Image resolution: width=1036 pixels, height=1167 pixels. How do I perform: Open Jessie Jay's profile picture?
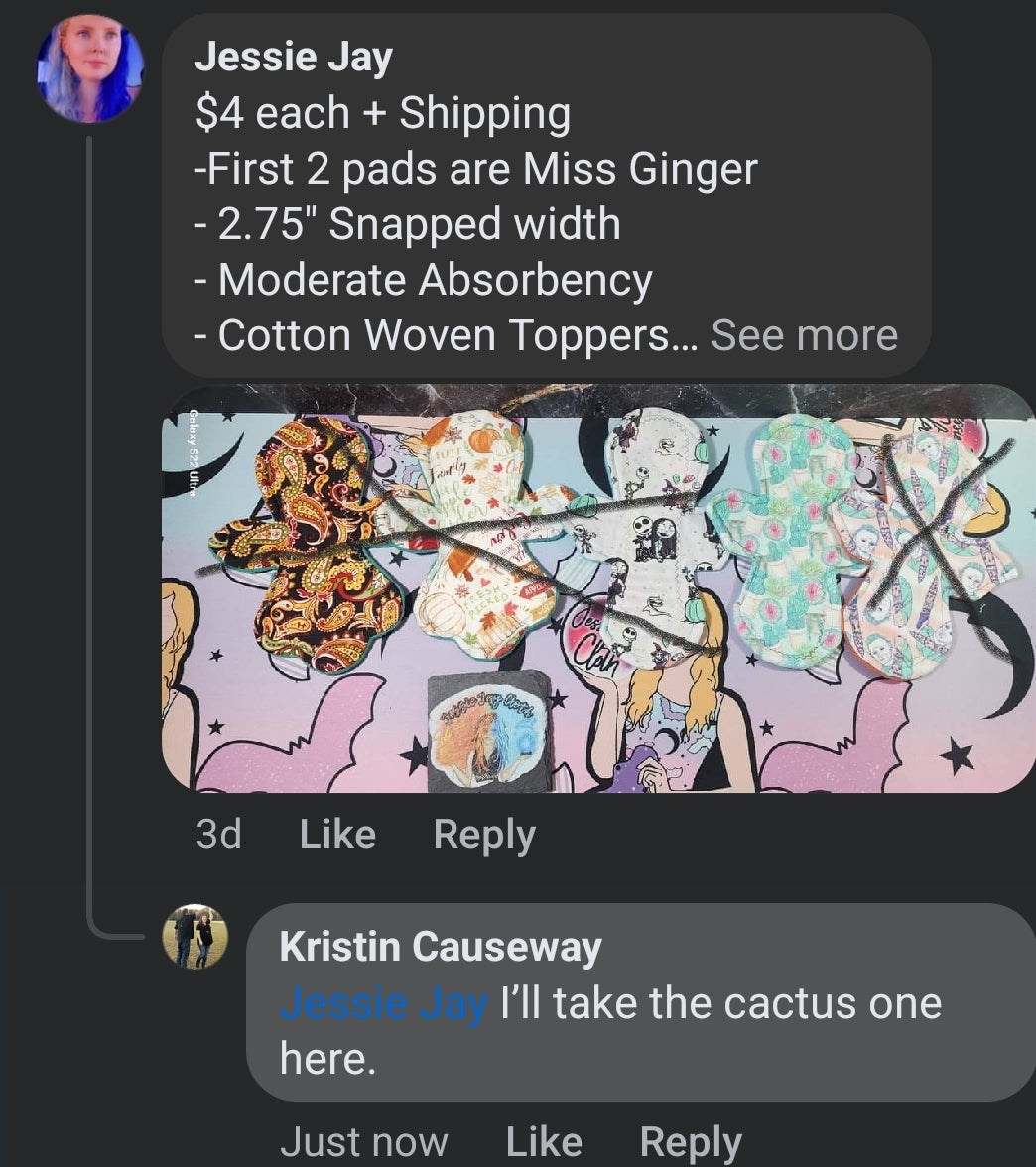tap(89, 69)
